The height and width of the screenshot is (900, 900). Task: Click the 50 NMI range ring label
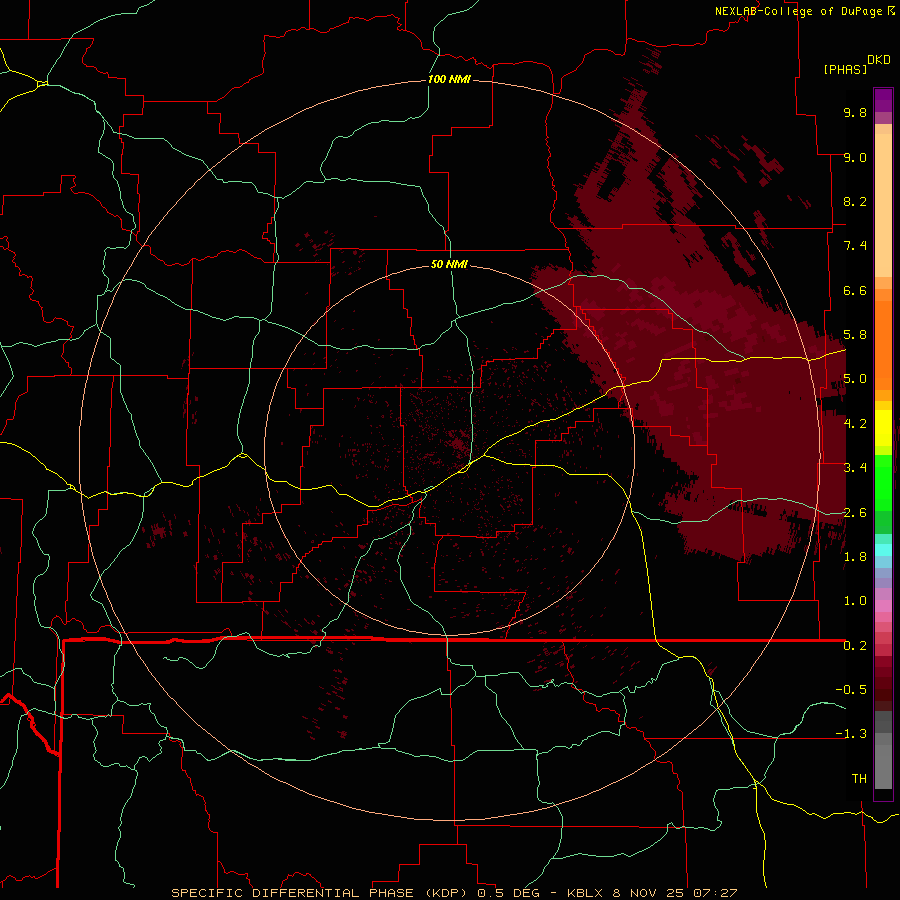449,264
